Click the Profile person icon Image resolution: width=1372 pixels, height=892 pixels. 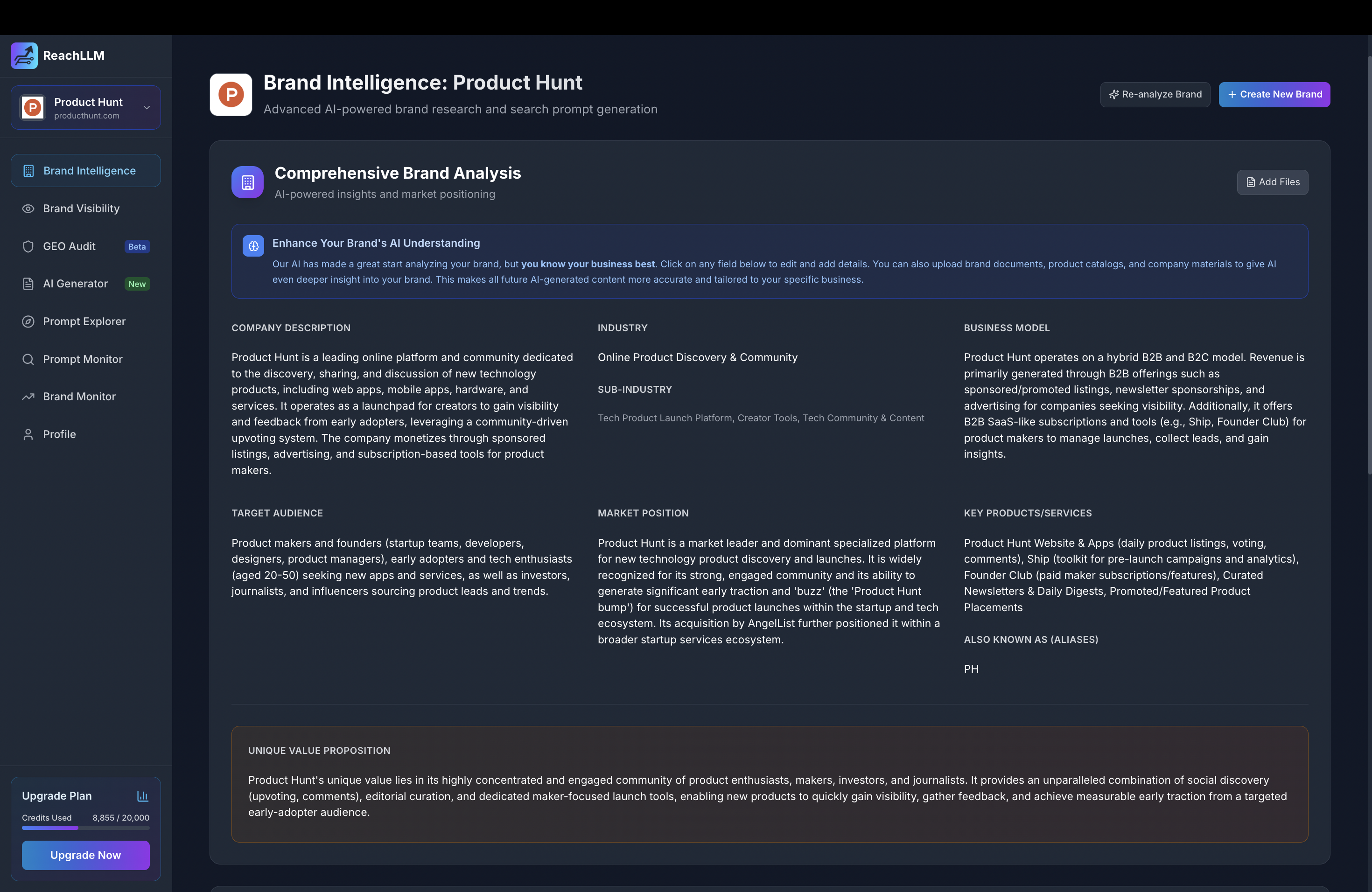pos(28,434)
